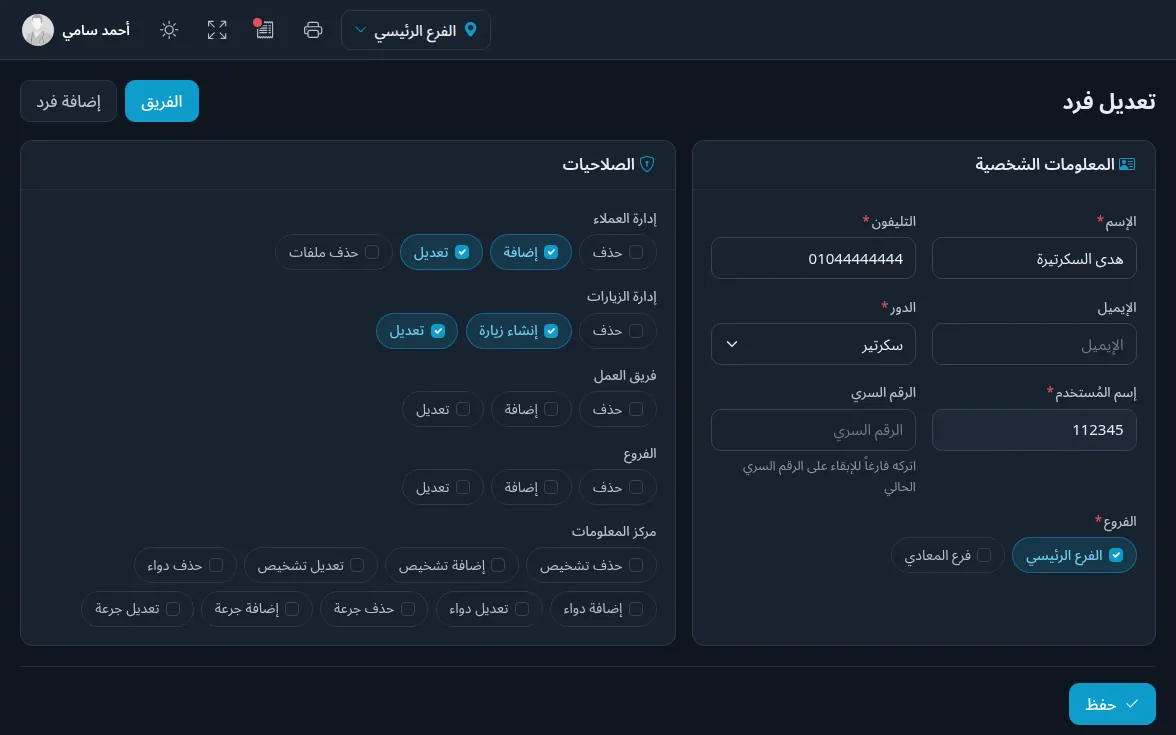Expand the الدور role dropdown سكرتير
Screen dimensions: 1176x735
click(813, 344)
